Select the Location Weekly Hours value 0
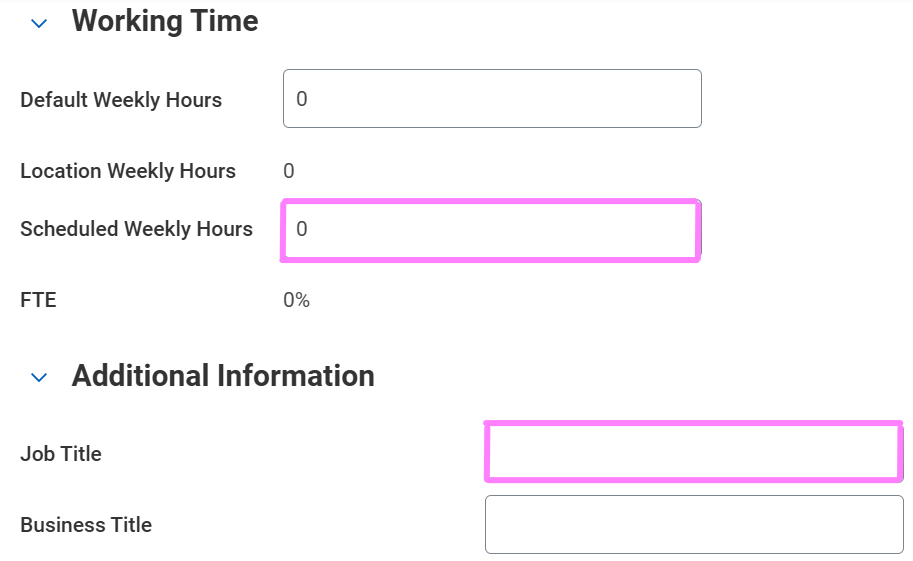 289,171
